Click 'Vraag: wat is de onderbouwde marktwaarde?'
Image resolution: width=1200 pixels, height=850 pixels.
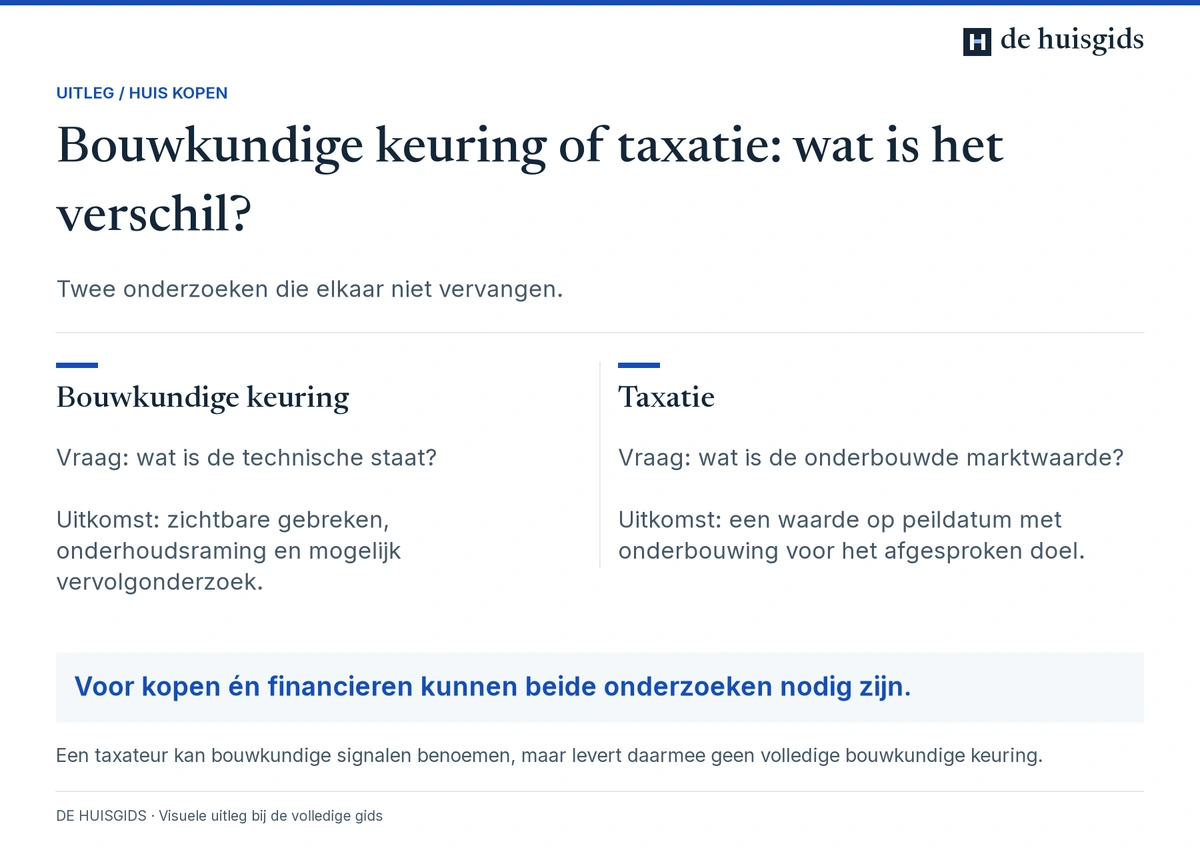[871, 458]
